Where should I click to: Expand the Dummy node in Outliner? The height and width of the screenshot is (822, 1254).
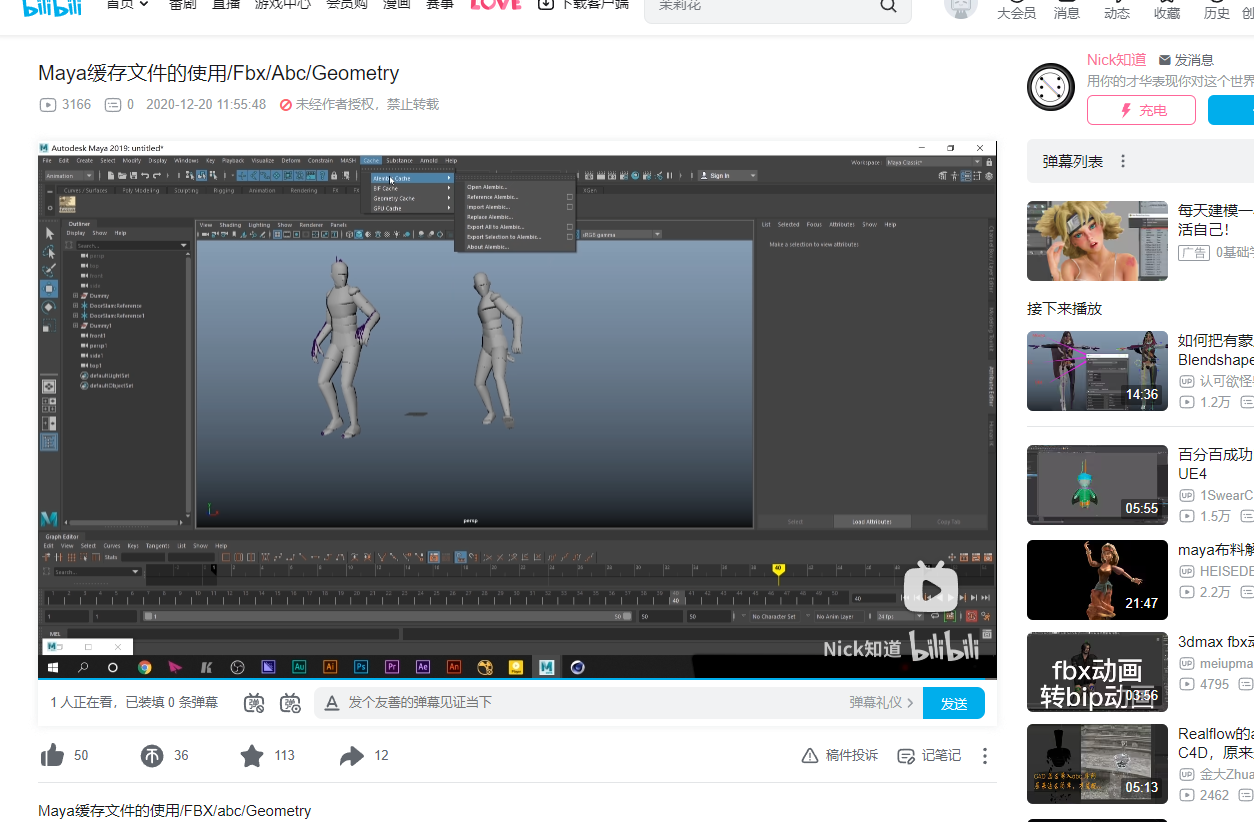tap(75, 296)
